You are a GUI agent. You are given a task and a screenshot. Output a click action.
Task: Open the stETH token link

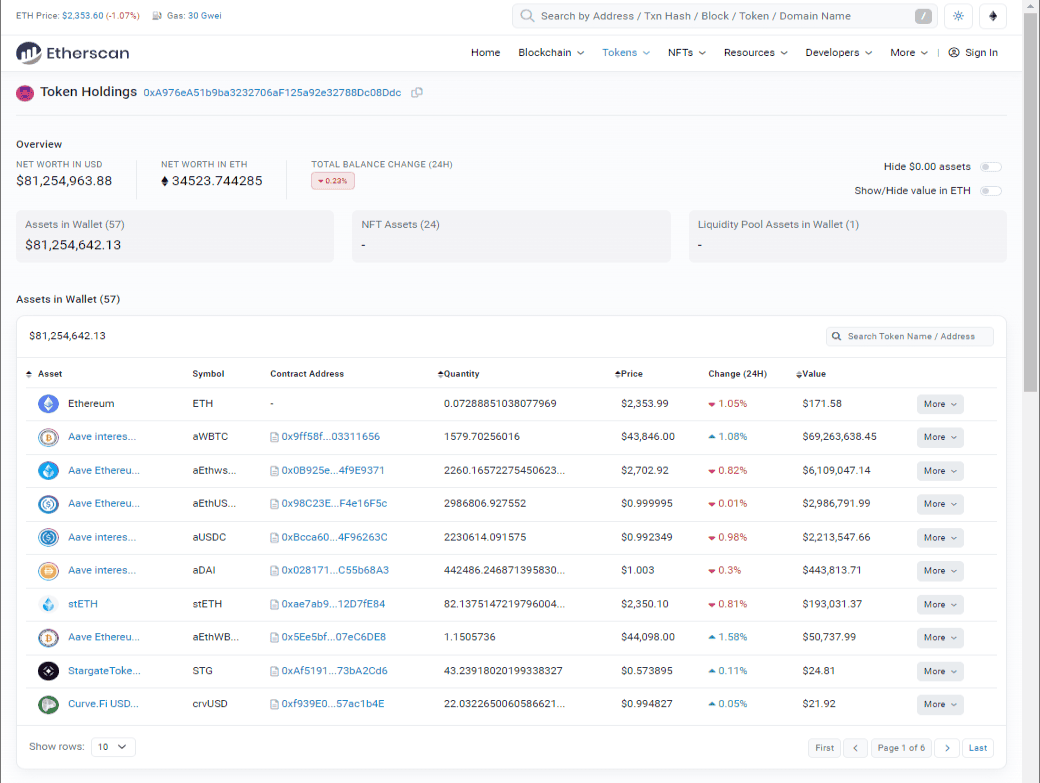[x=83, y=604]
